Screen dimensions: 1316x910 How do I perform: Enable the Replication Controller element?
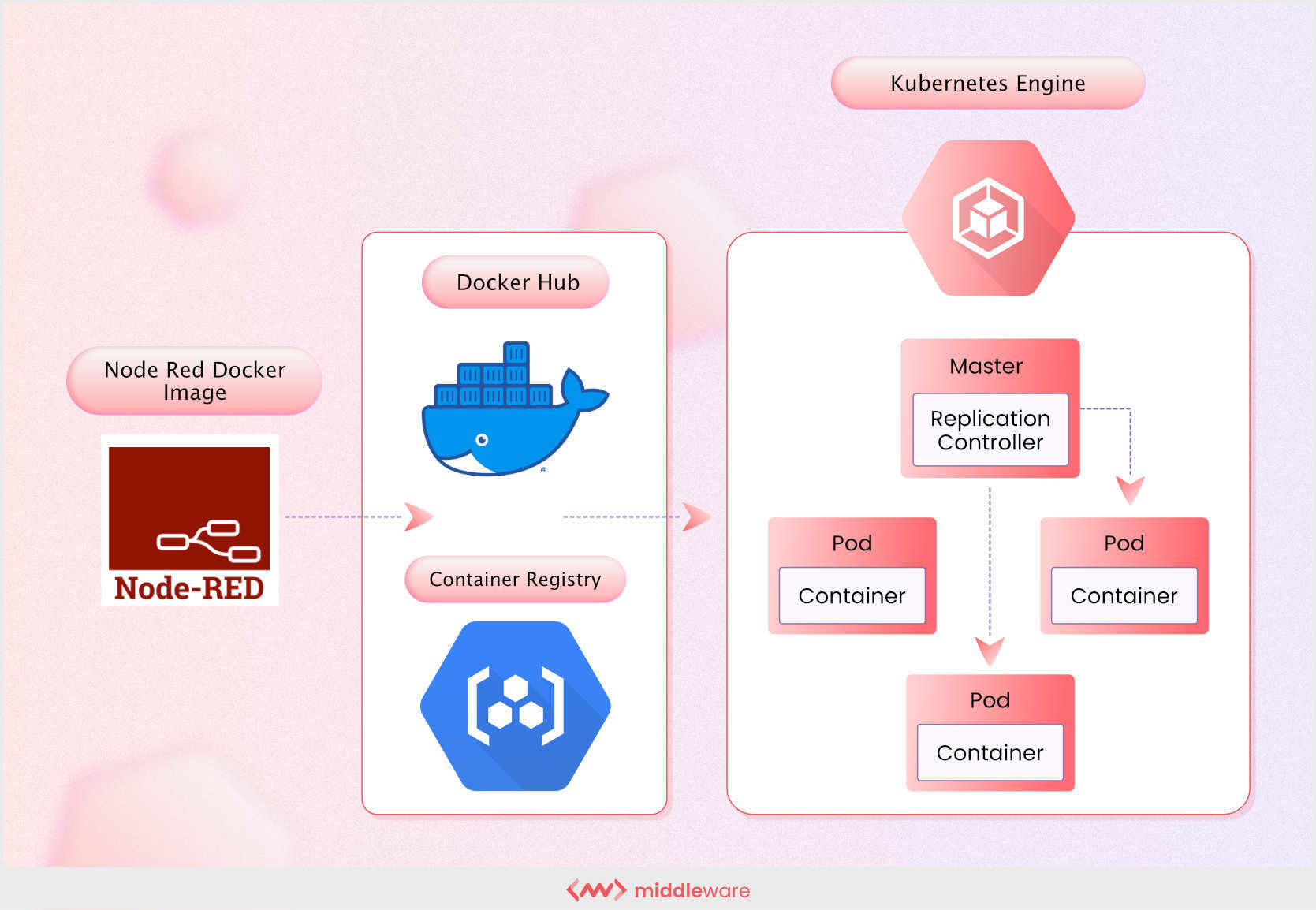pos(989,431)
